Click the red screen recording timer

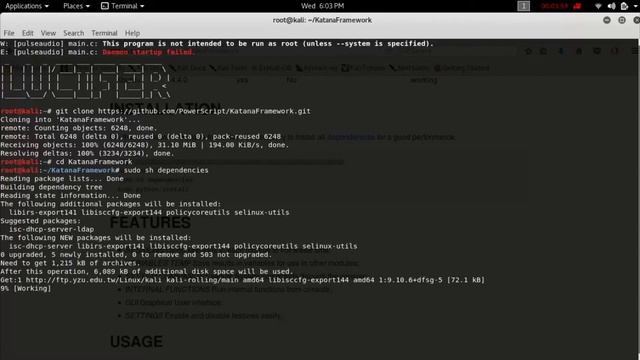(x=554, y=6)
